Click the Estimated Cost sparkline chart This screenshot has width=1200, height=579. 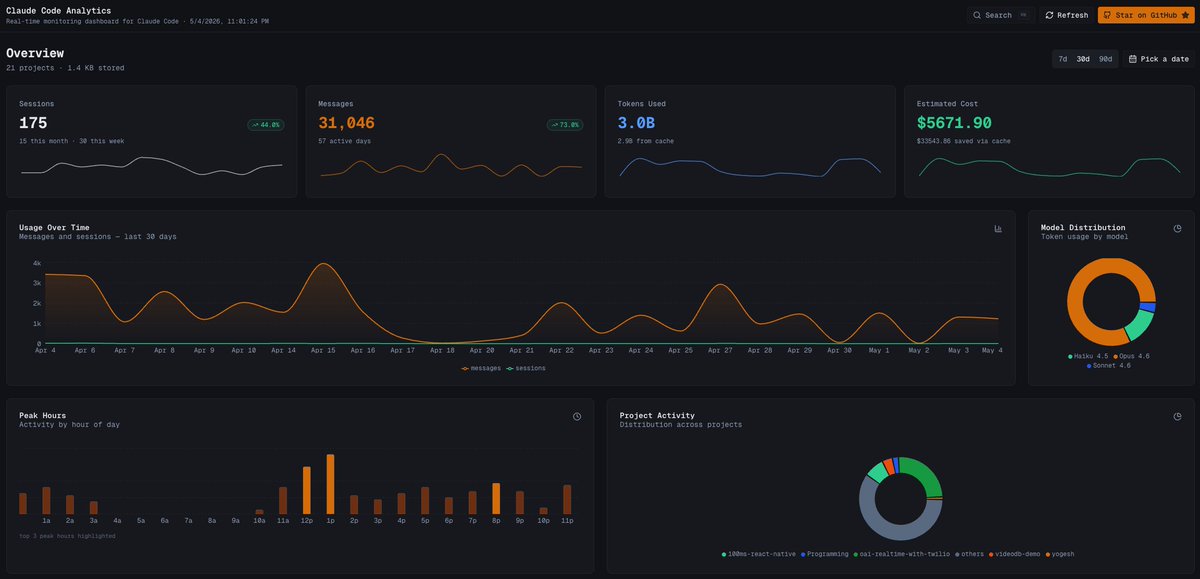pyautogui.click(x=1049, y=167)
